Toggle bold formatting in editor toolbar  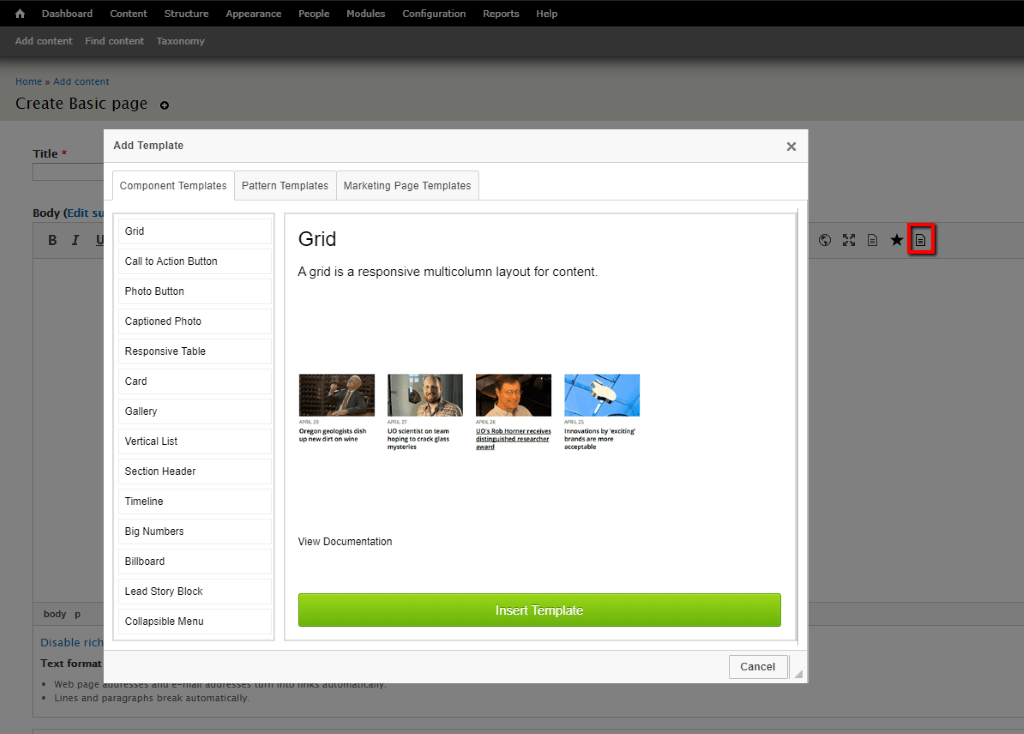52,240
